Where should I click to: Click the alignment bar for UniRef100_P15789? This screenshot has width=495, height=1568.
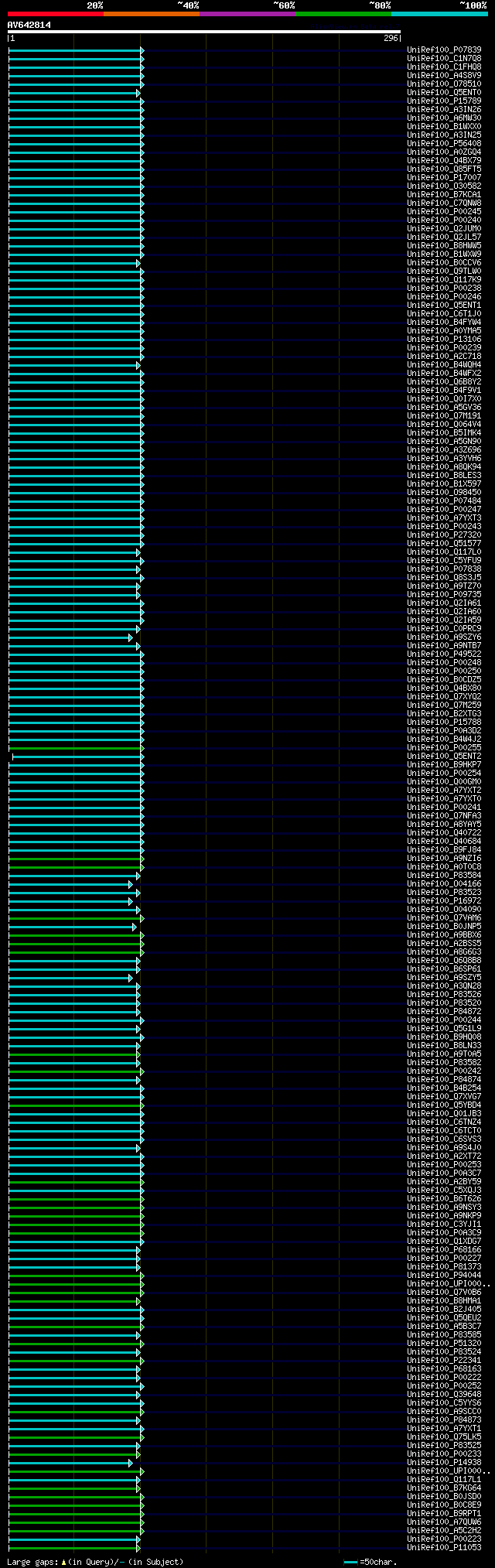(76, 101)
